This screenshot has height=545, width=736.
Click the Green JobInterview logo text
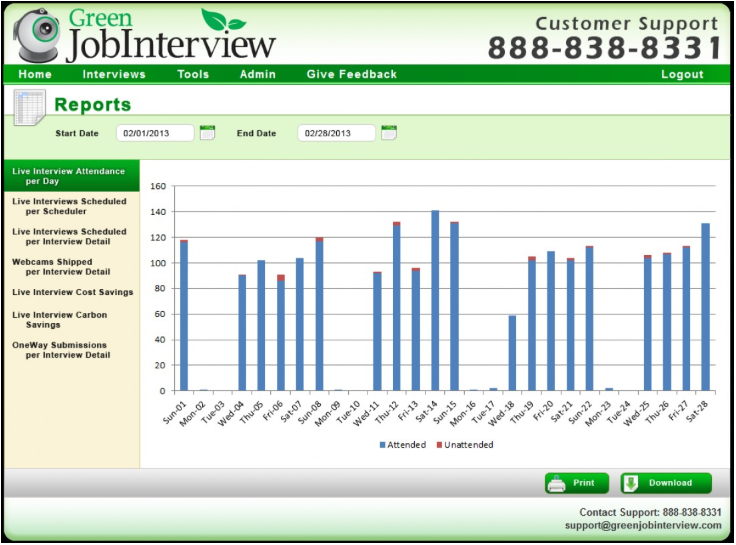click(x=171, y=35)
